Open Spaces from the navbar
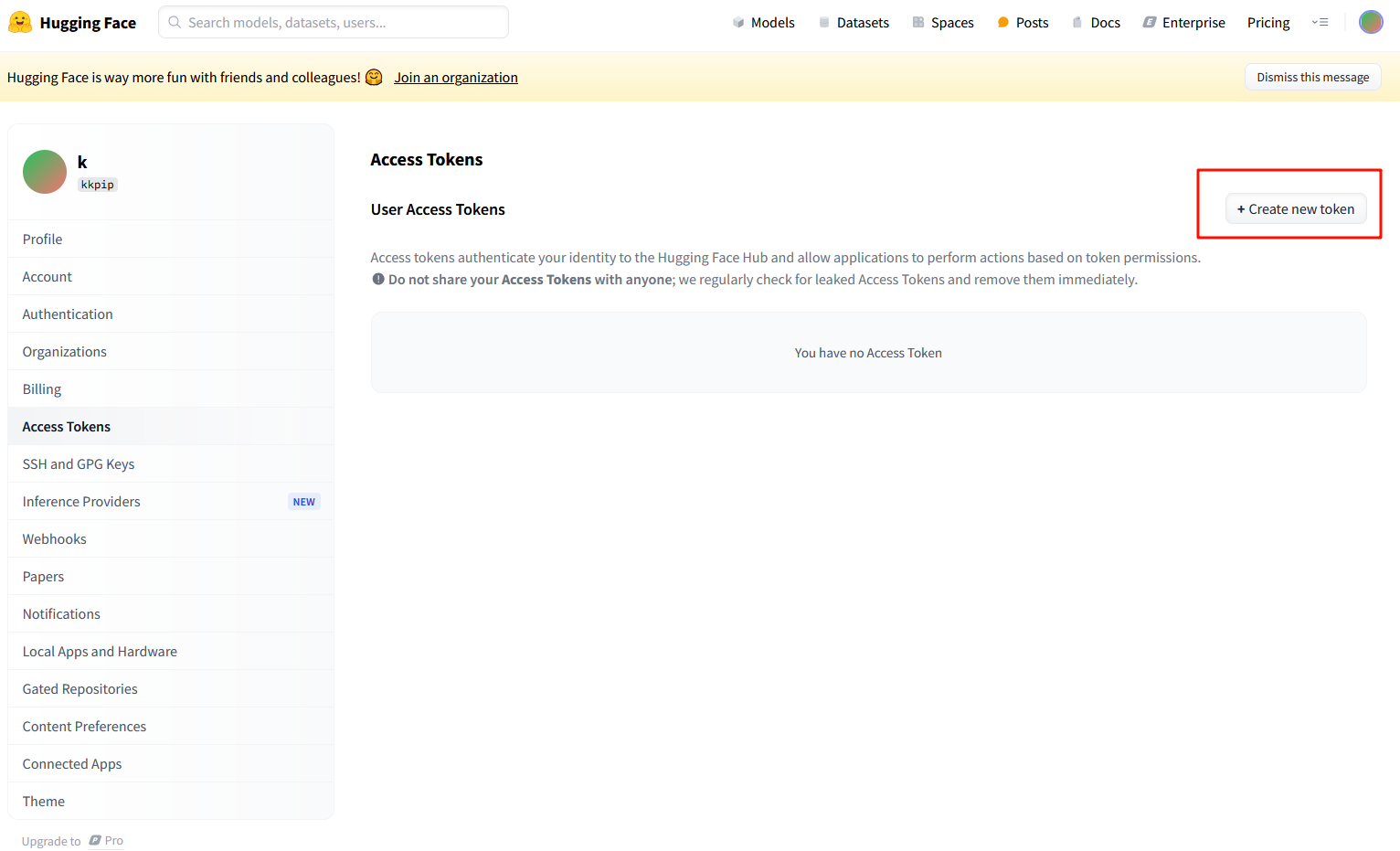Viewport: 1400px width, 851px height. (x=943, y=22)
